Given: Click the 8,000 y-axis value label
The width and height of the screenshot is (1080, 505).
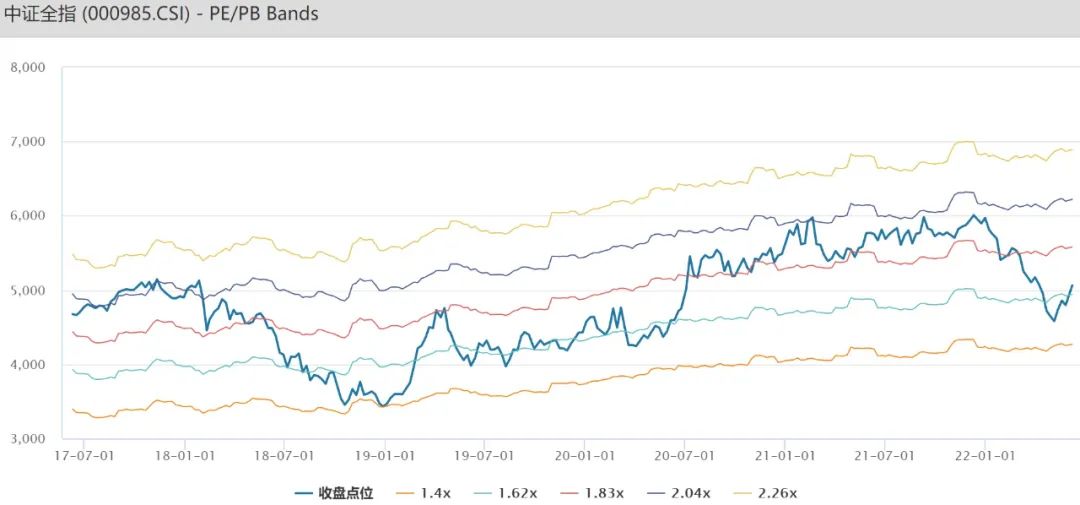Looking at the screenshot, I should pyautogui.click(x=27, y=67).
